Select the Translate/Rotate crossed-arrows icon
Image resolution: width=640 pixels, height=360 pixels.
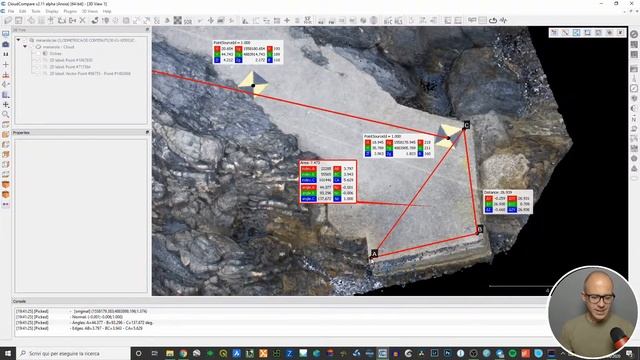click(x=211, y=20)
